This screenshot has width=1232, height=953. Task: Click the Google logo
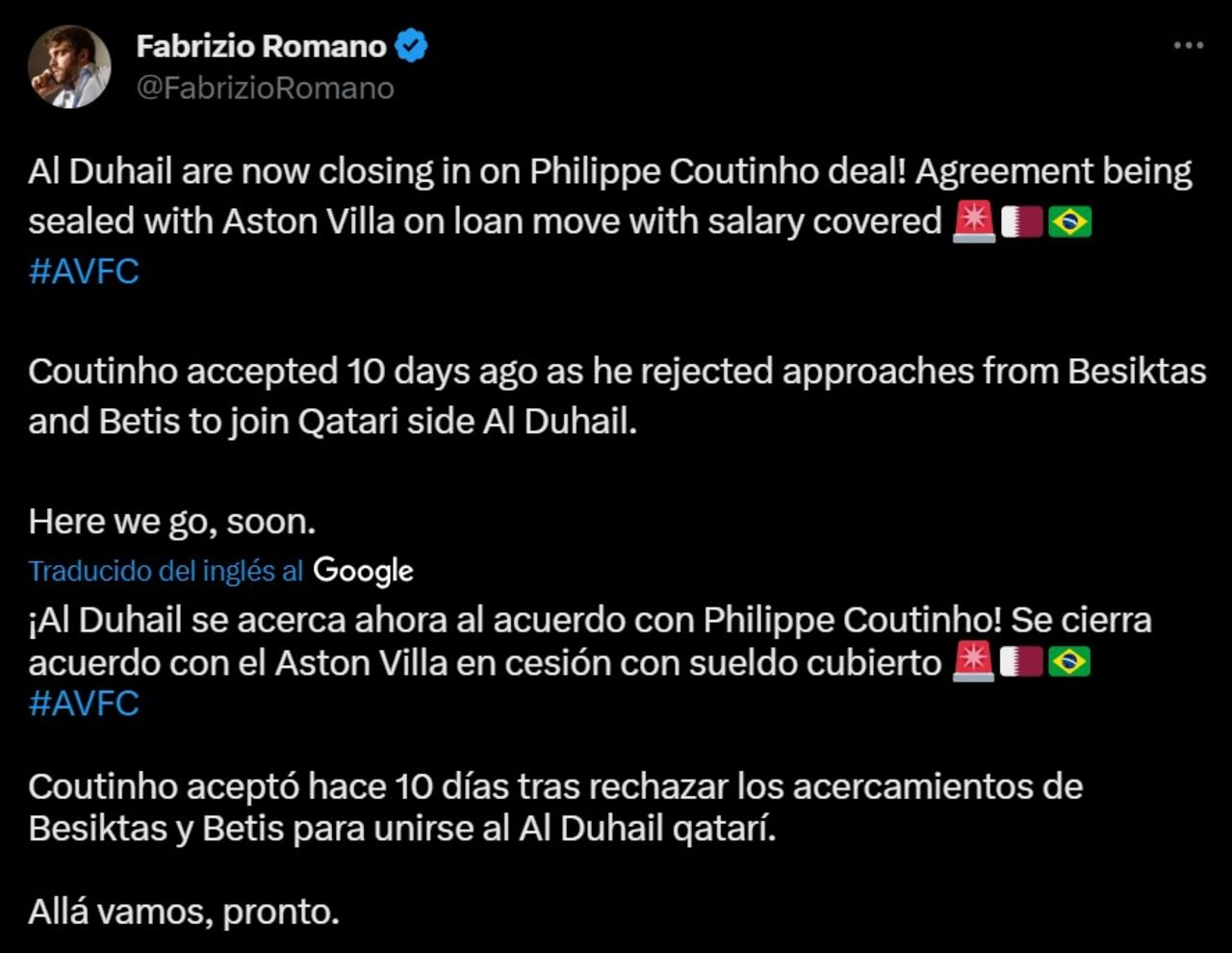tap(362, 571)
